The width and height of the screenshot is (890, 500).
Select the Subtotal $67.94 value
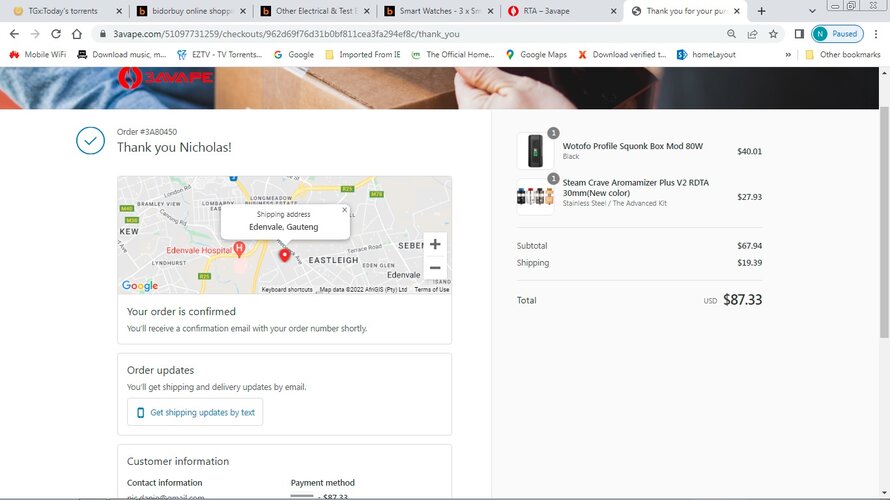[749, 246]
